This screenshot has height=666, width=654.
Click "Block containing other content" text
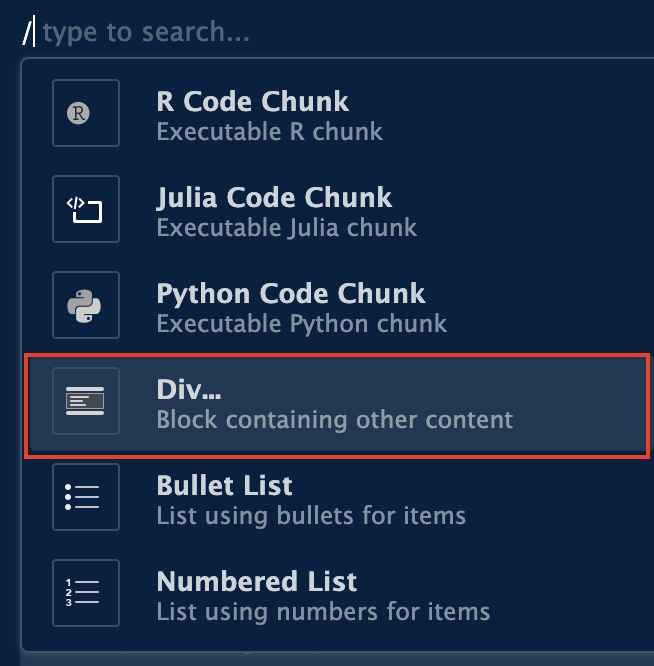click(x=334, y=419)
